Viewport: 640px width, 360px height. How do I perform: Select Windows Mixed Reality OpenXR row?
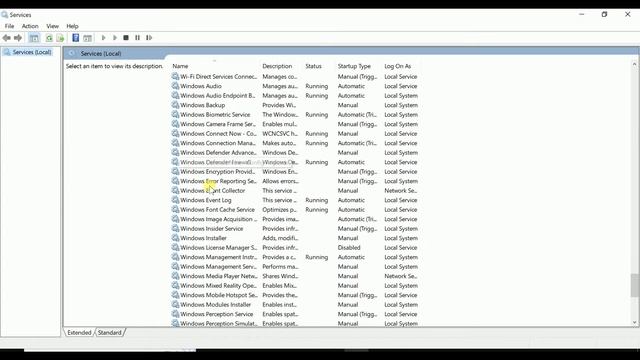coord(296,286)
